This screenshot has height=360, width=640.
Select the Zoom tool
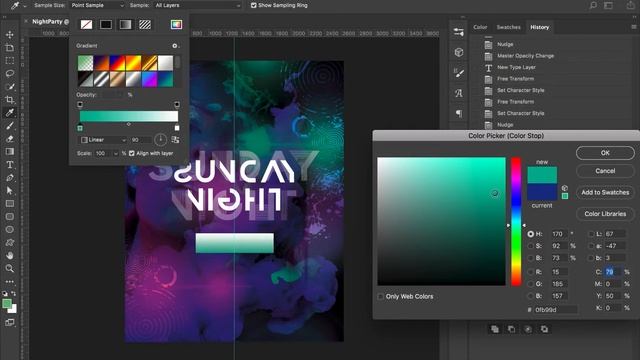point(10,268)
